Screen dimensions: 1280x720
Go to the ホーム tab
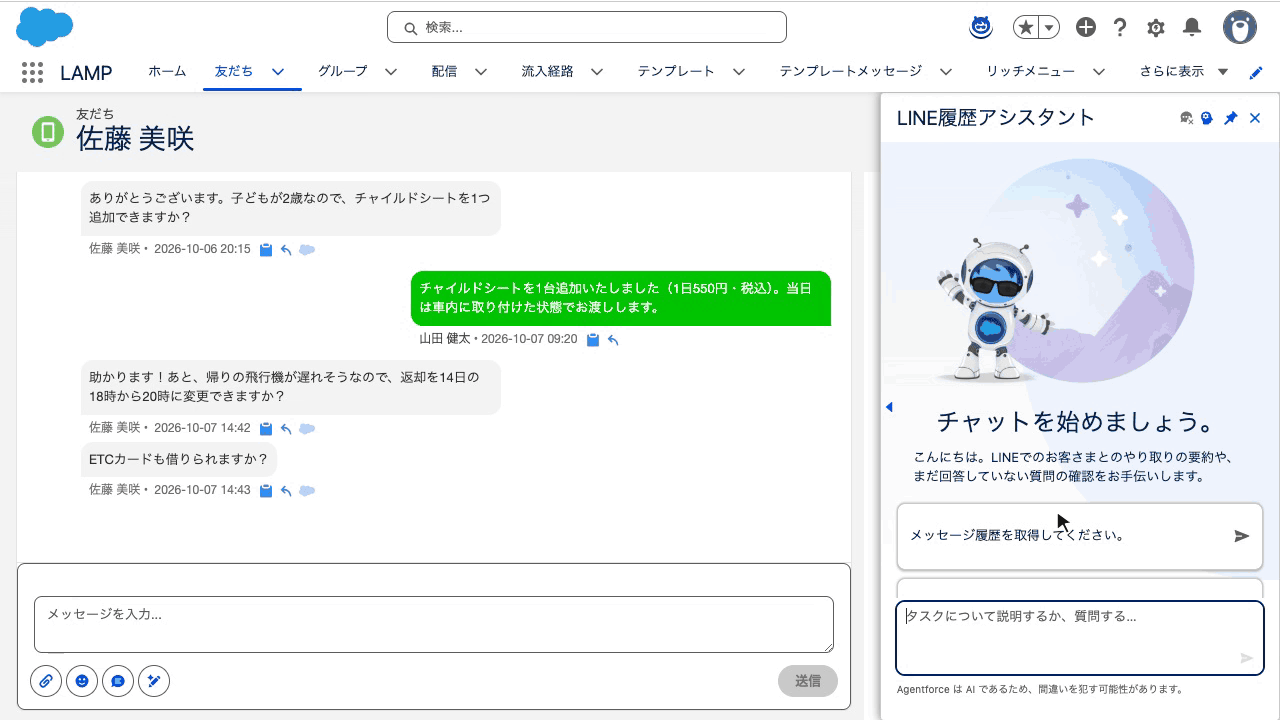tap(167, 71)
